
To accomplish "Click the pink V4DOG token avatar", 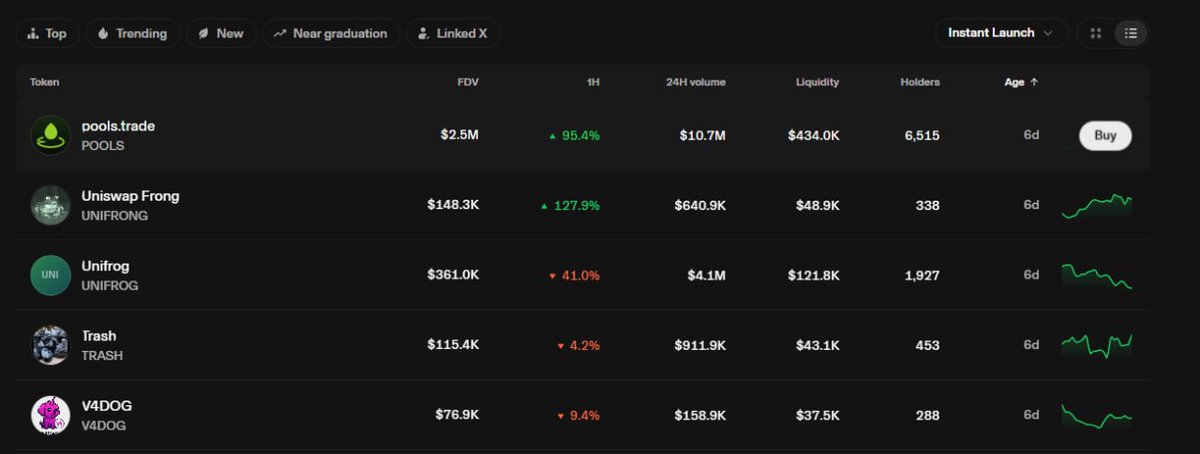I will 50,415.
